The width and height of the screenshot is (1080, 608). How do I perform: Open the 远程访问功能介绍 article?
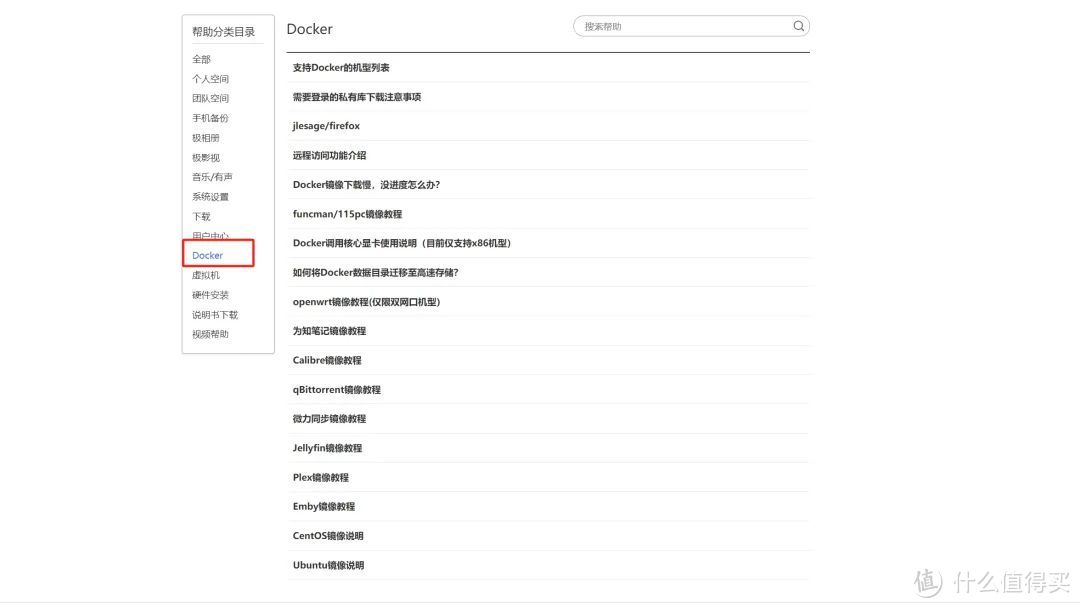coord(327,155)
